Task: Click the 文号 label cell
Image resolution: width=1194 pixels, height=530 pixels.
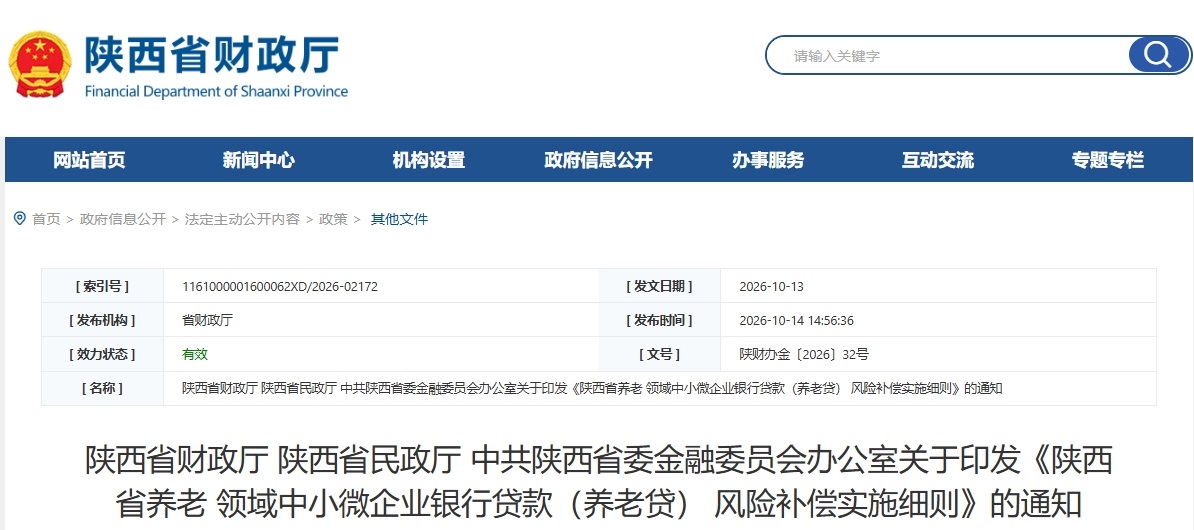Action: (x=659, y=354)
